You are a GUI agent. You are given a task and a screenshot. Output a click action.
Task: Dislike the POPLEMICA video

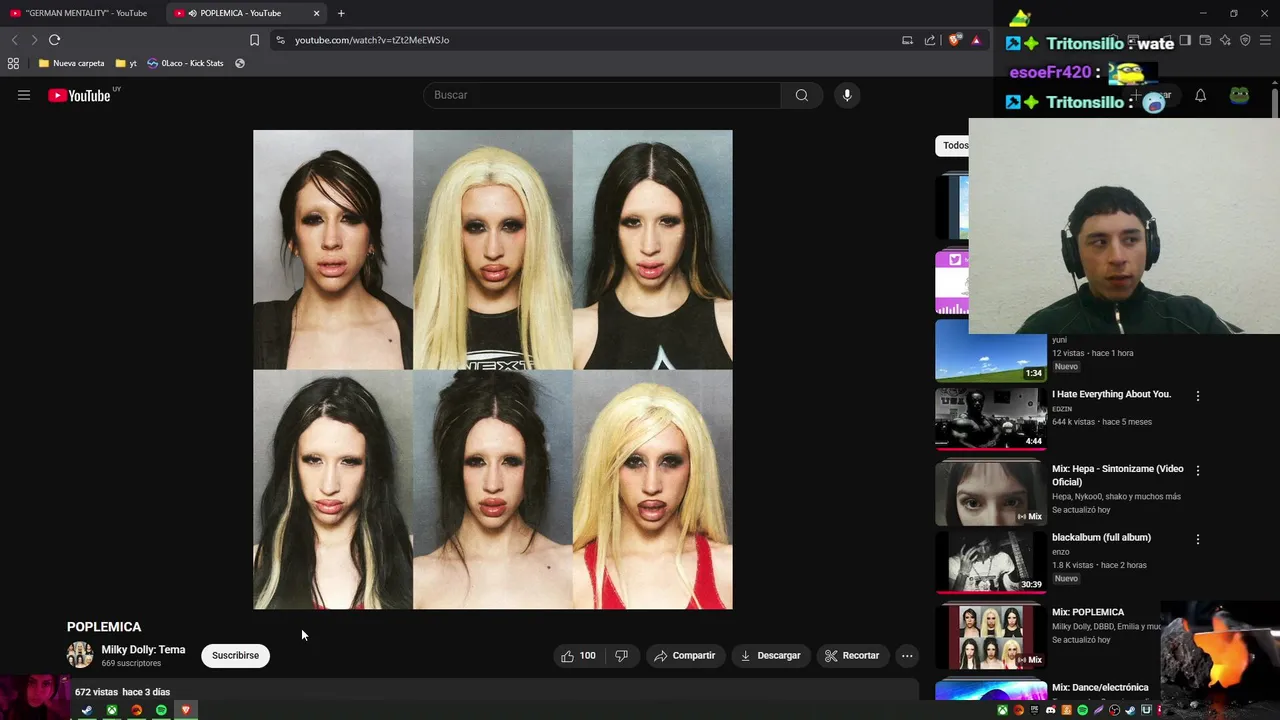(x=622, y=656)
